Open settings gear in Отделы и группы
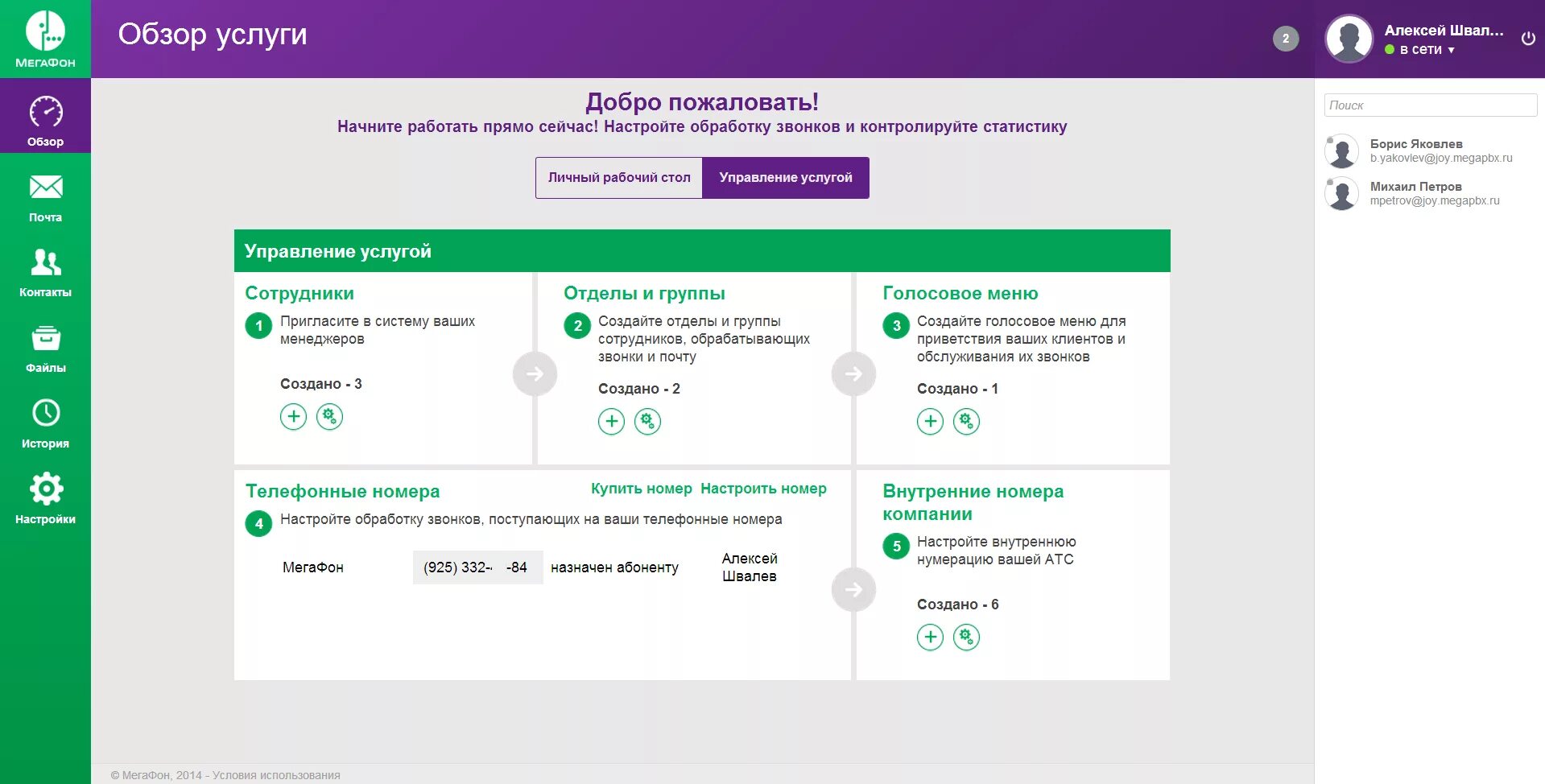1545x784 pixels. (648, 421)
